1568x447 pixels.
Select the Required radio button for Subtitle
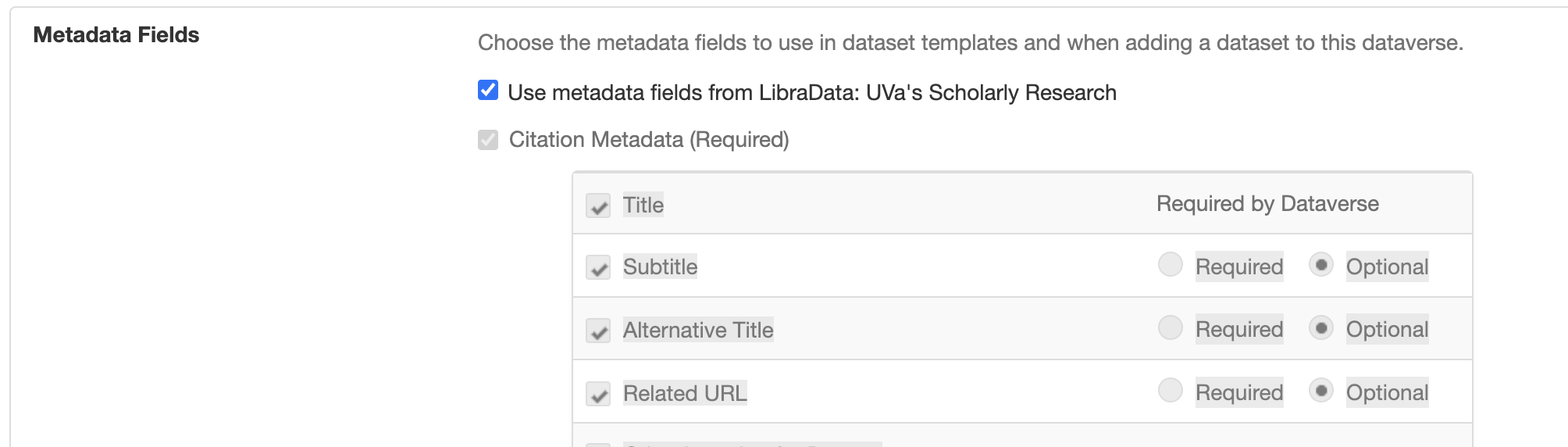1170,265
